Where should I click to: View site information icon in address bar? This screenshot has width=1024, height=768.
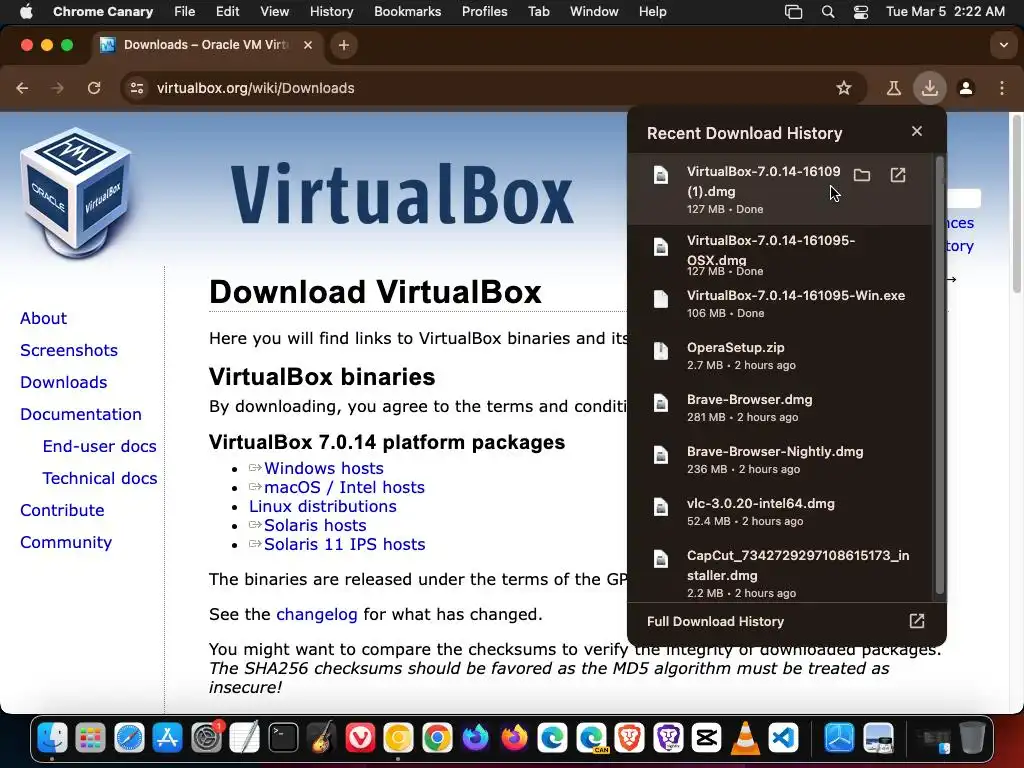tap(136, 88)
